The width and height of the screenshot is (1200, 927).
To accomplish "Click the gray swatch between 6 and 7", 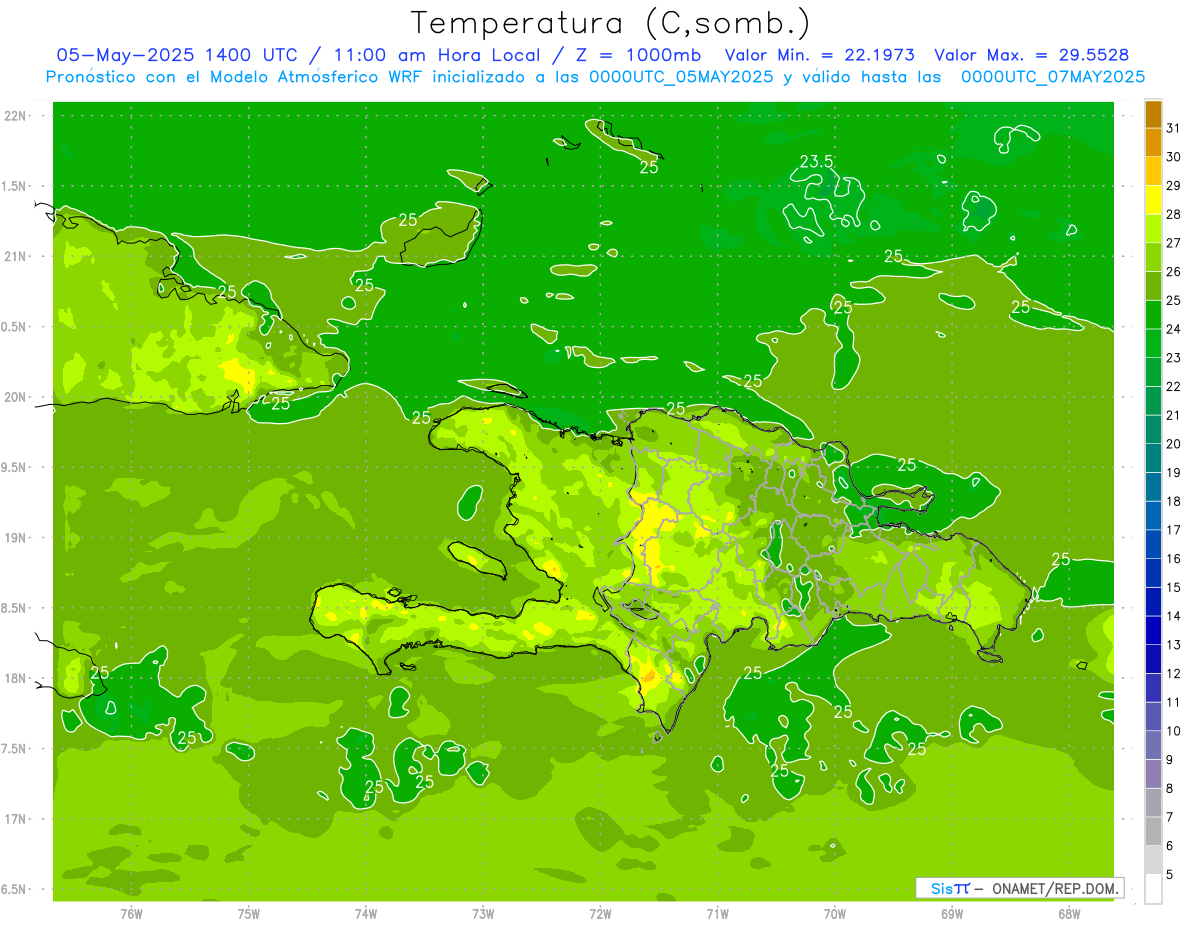I will pyautogui.click(x=1153, y=831).
